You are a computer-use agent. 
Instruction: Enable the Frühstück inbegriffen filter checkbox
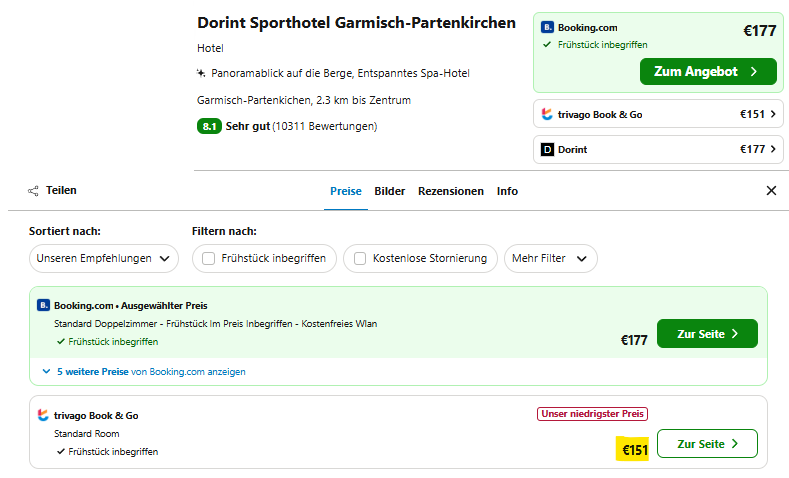pos(209,258)
